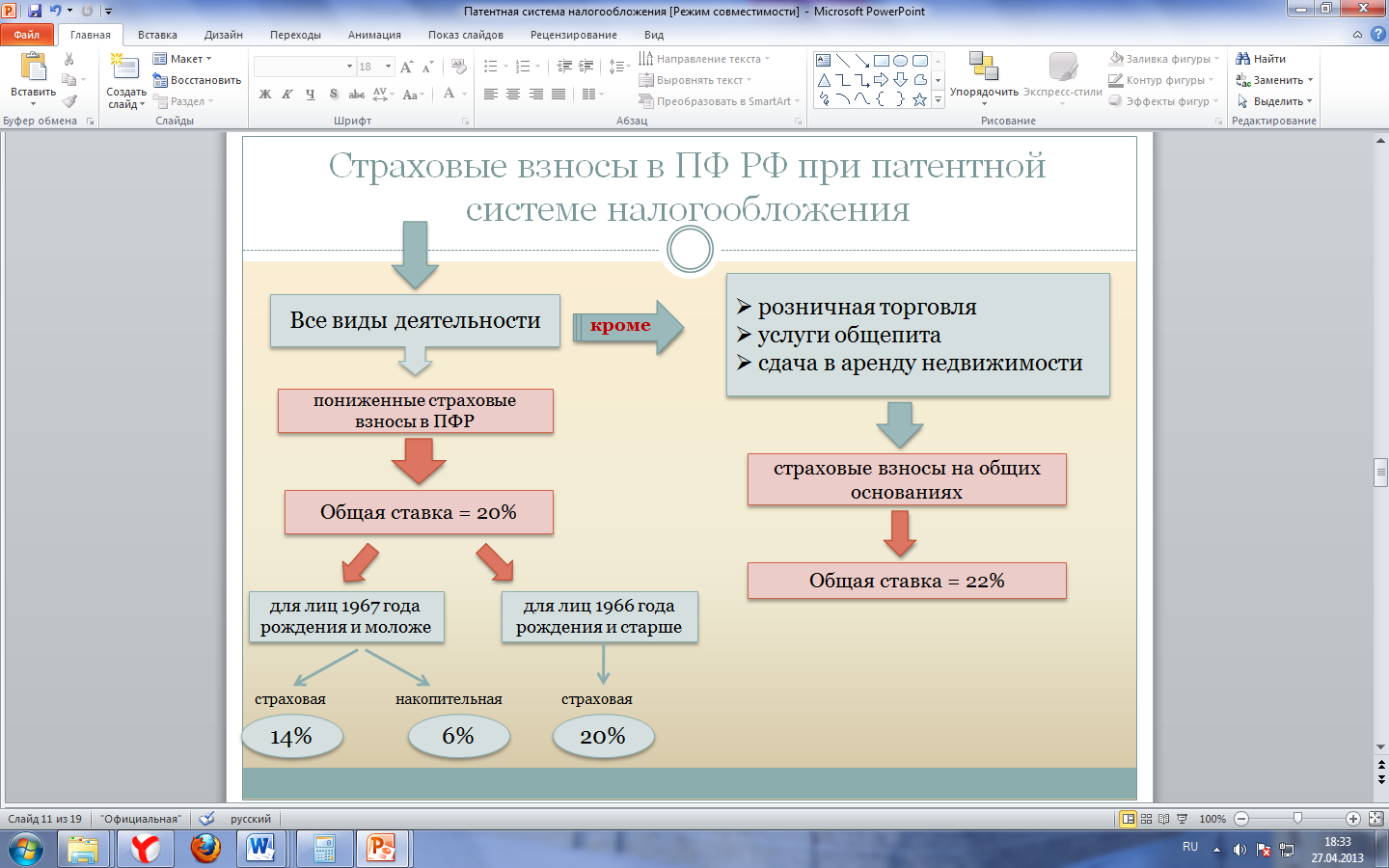Click Преобразовать в SmartArt button
This screenshot has height=868, width=1389.
[719, 101]
